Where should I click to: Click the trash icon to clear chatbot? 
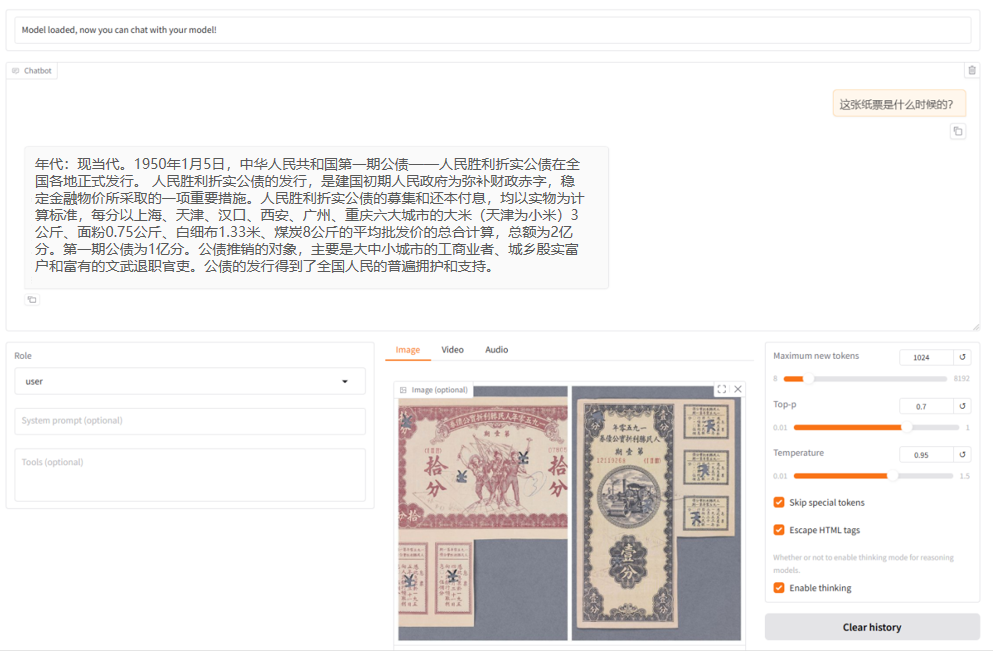coord(971,70)
